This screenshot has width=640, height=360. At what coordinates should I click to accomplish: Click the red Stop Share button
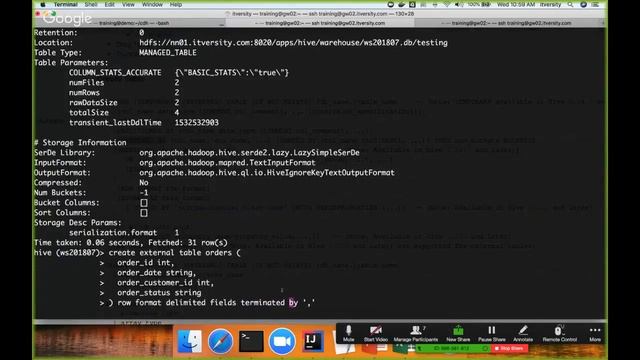(509, 349)
